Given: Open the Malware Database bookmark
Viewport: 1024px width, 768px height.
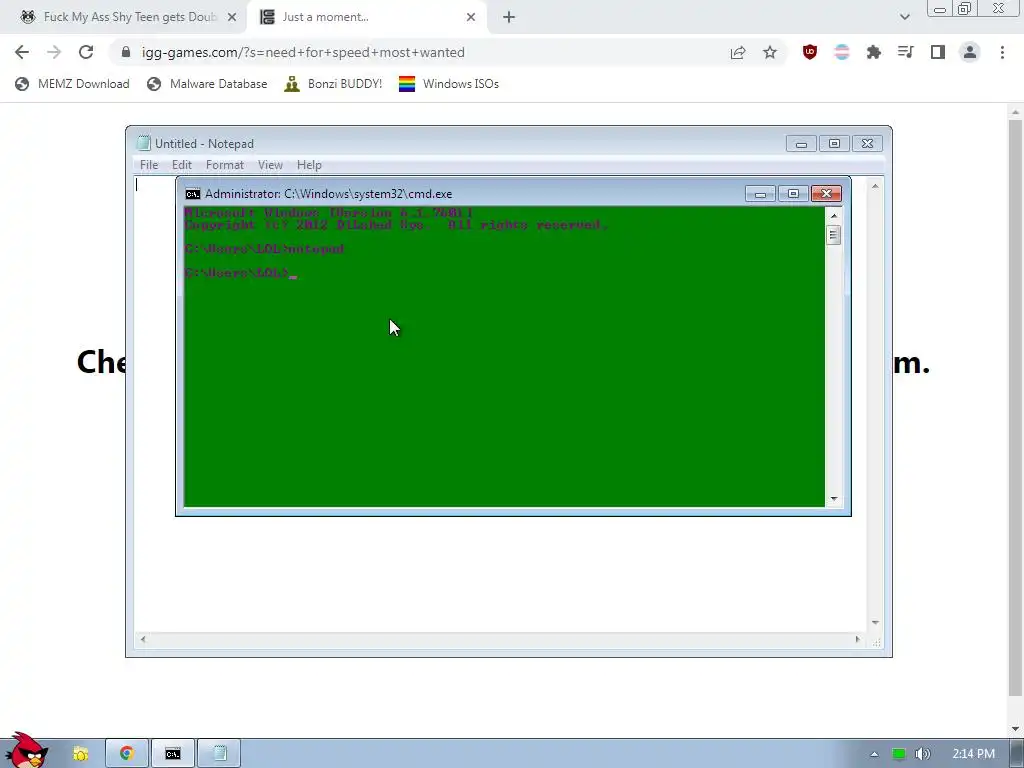Looking at the screenshot, I should click(207, 84).
